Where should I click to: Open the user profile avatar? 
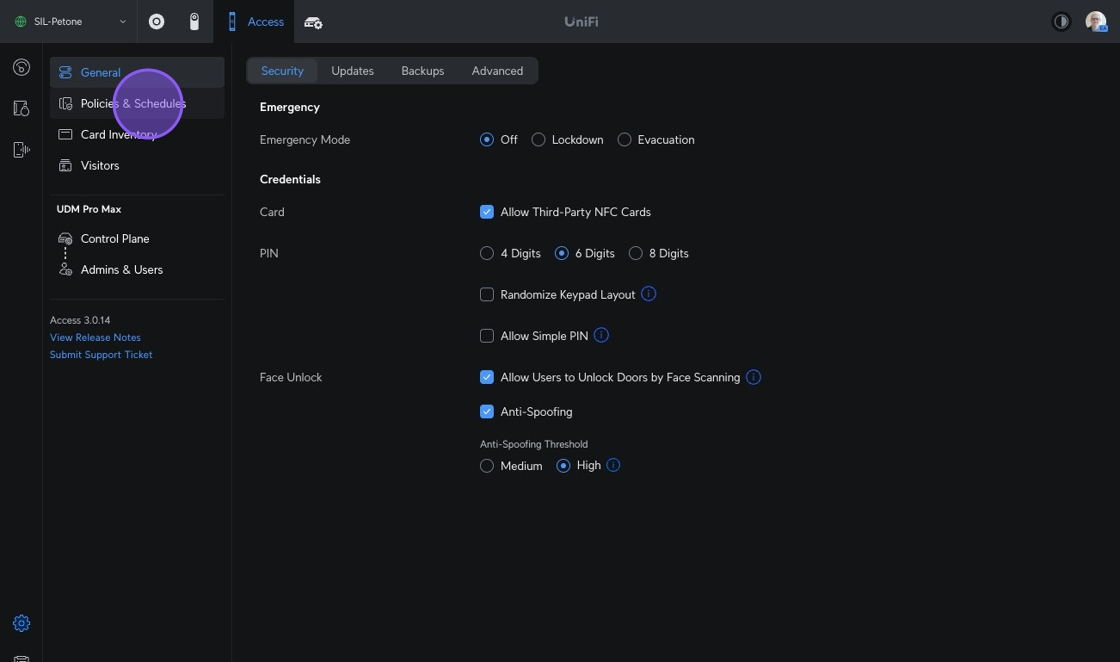click(1095, 21)
